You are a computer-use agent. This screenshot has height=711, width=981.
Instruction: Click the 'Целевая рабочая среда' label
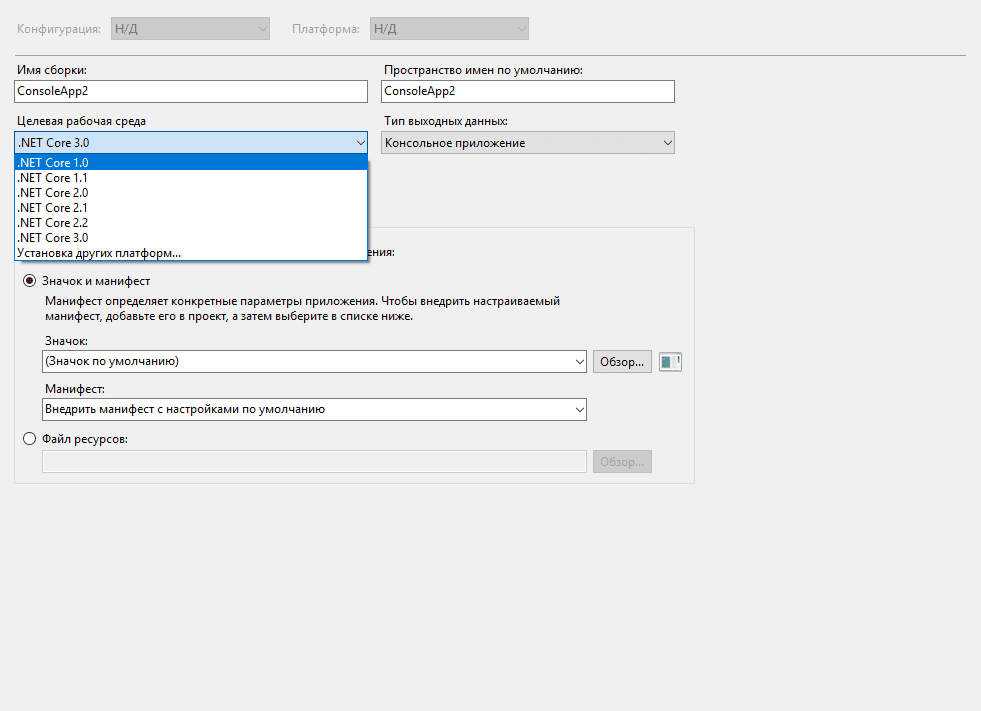(x=81, y=121)
